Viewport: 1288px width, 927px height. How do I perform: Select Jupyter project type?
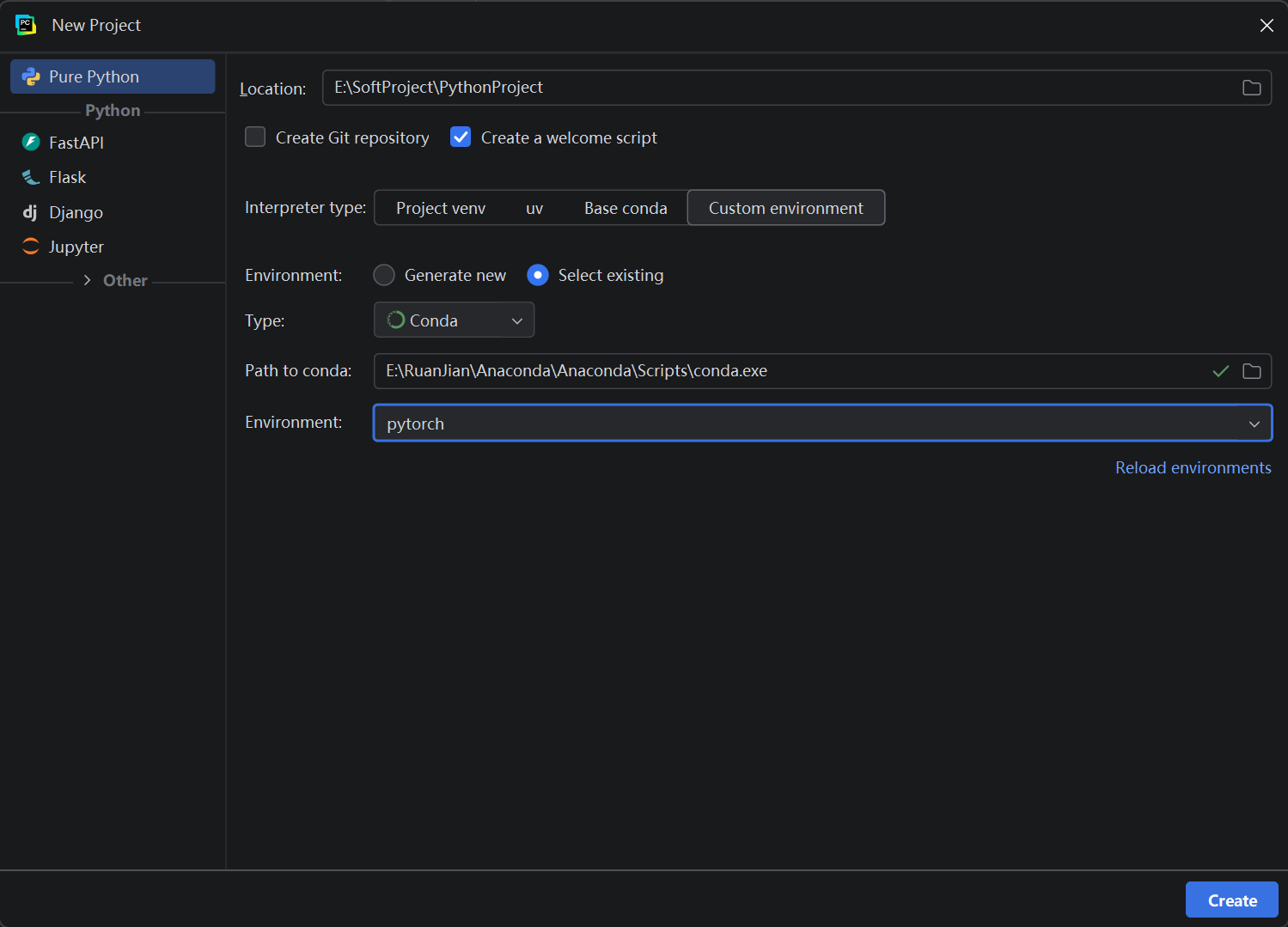[x=113, y=247]
